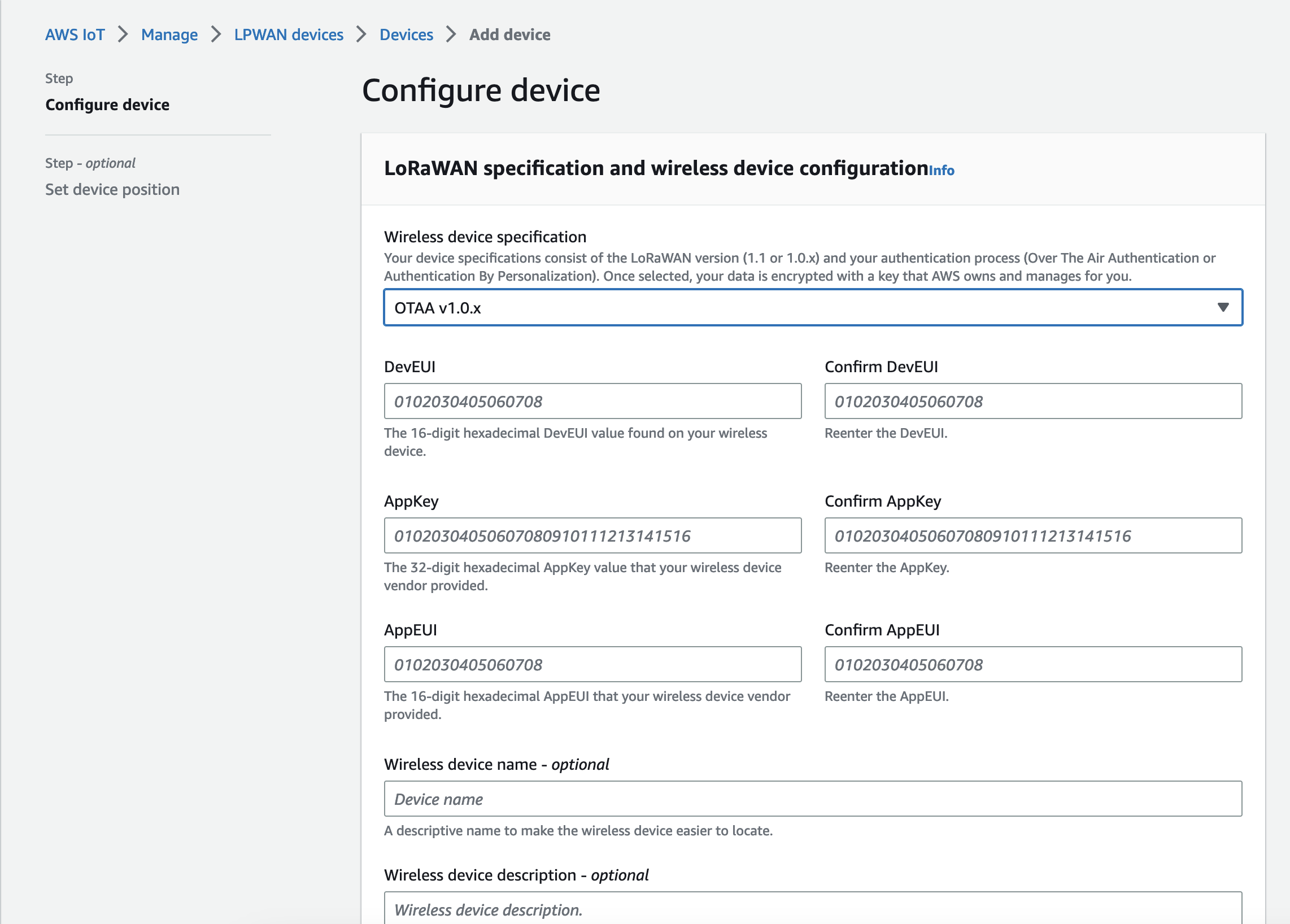The height and width of the screenshot is (924, 1290).
Task: Go to LPWAN devices breadcrumb
Action: pyautogui.click(x=289, y=34)
